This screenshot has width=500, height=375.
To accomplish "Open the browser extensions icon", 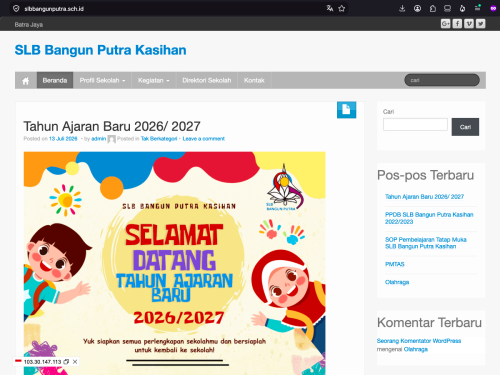I will point(433,9).
